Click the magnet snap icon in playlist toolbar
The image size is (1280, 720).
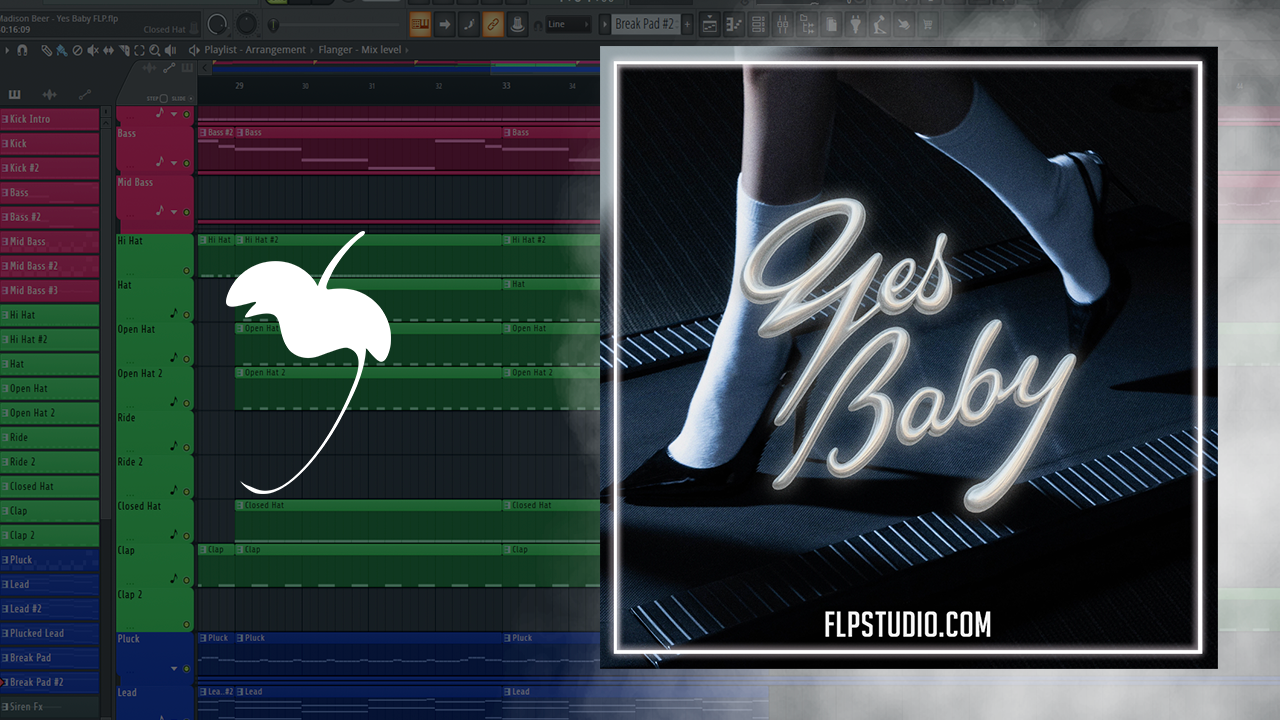click(22, 50)
